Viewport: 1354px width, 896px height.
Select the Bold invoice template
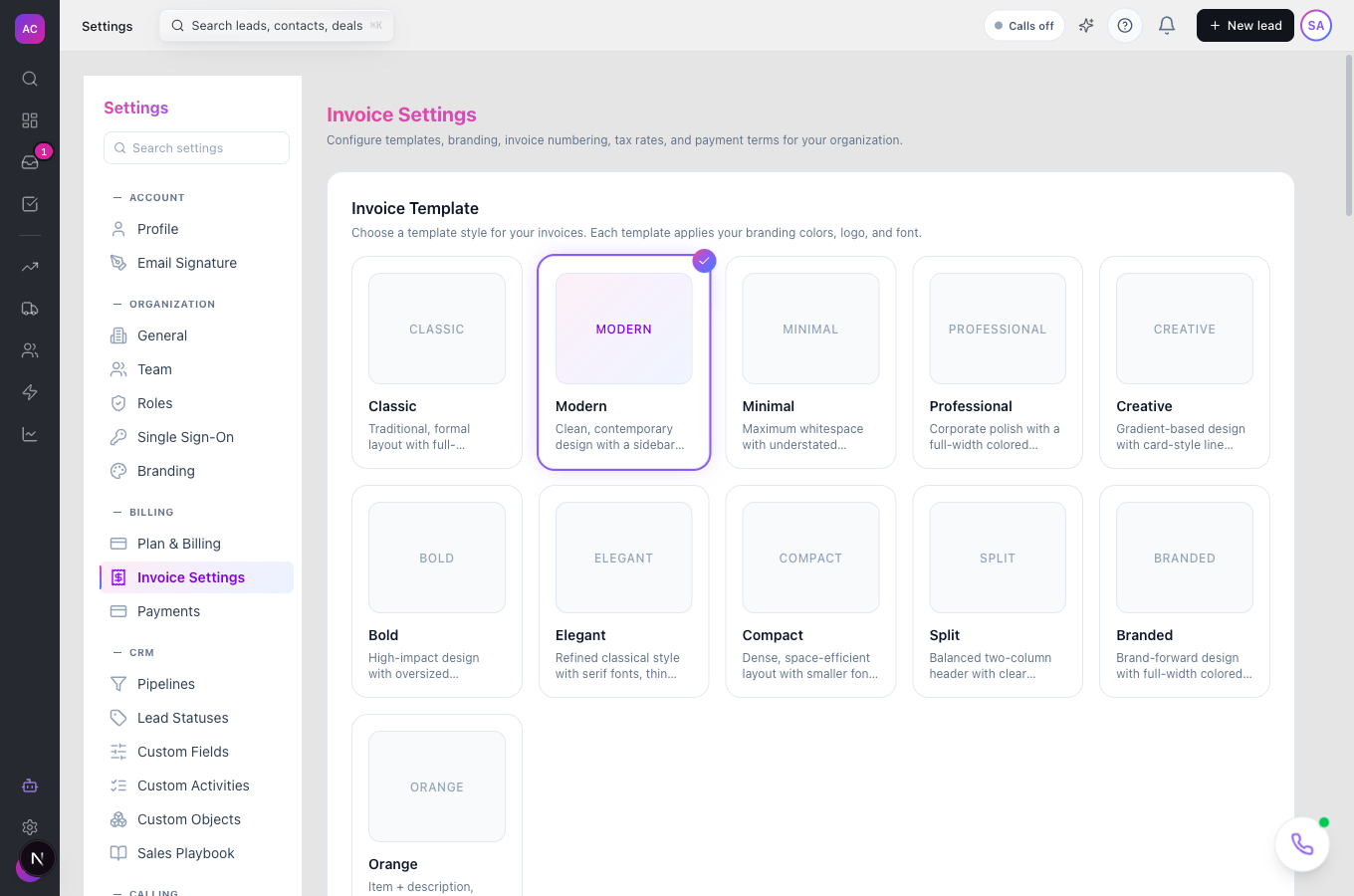[x=437, y=591]
